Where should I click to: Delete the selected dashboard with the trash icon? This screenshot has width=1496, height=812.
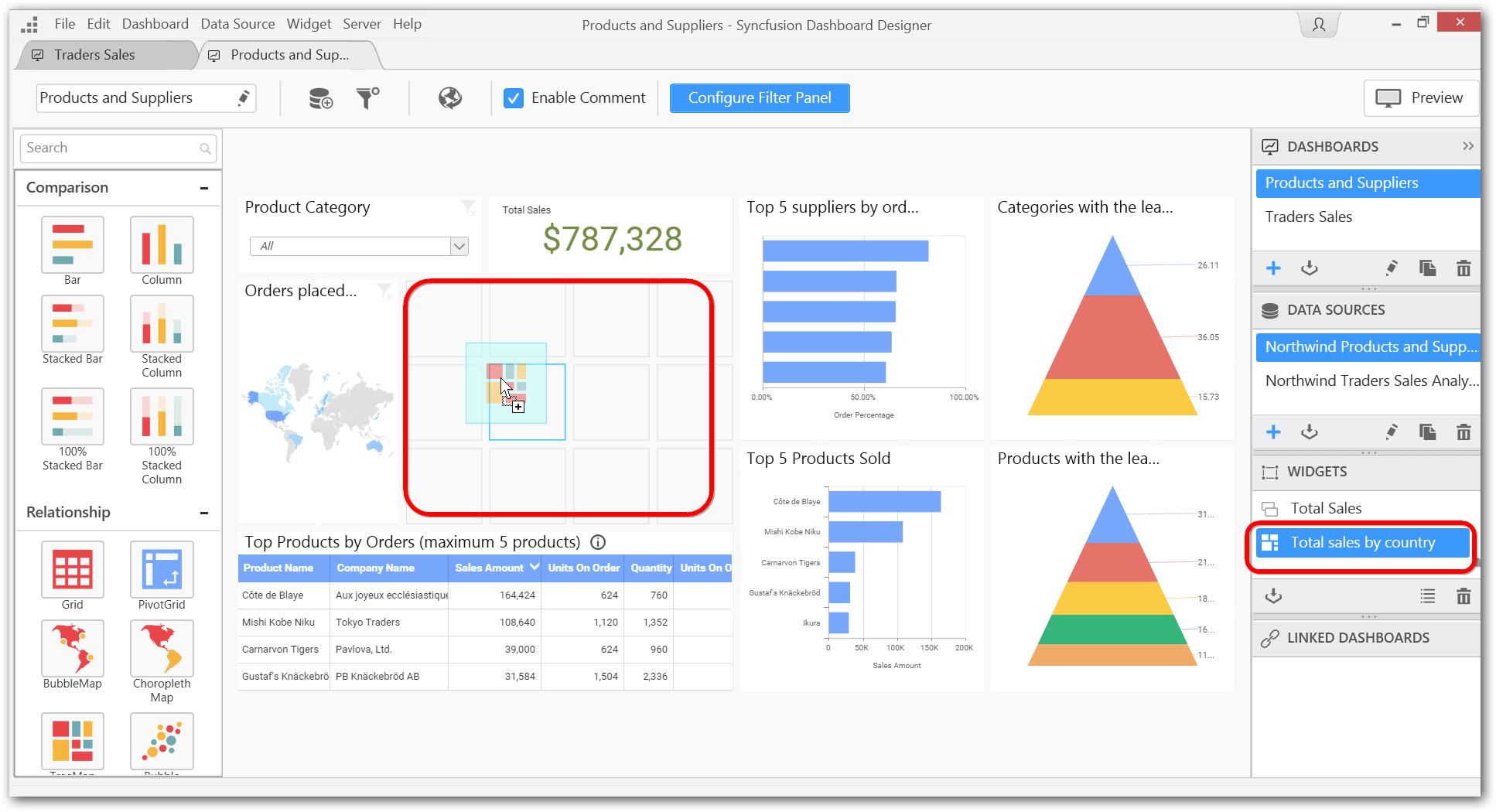pyautogui.click(x=1463, y=268)
